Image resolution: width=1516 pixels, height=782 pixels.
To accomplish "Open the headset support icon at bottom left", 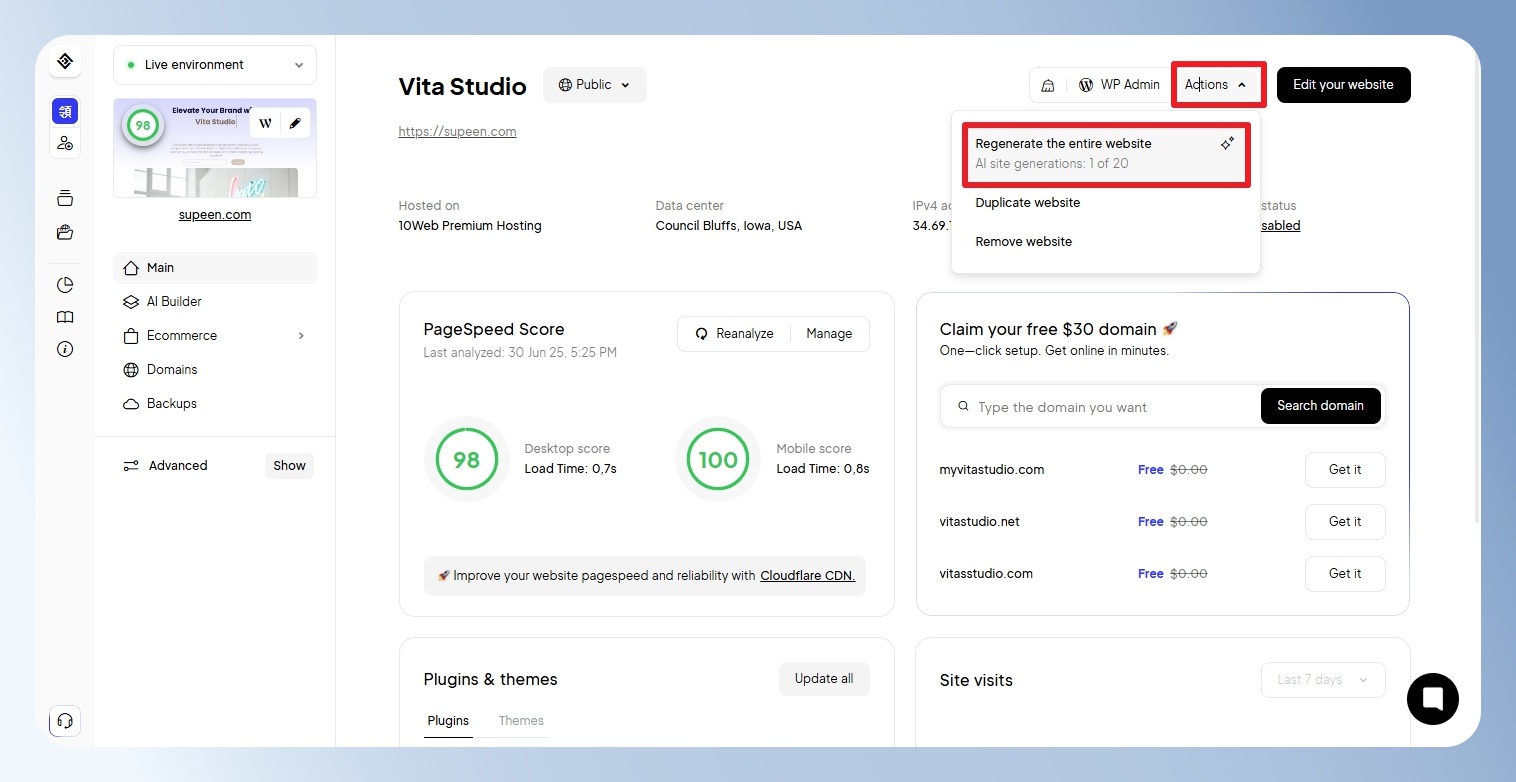I will coord(65,721).
